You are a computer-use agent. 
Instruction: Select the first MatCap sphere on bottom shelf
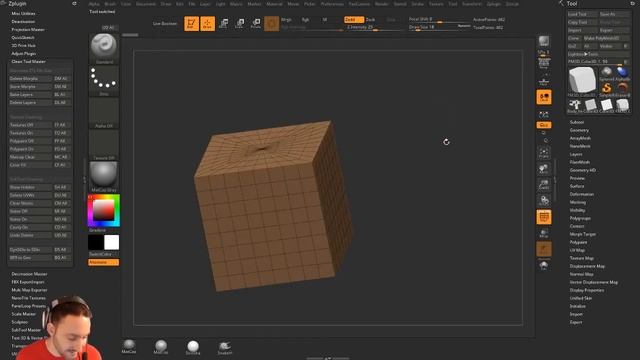[129, 347]
